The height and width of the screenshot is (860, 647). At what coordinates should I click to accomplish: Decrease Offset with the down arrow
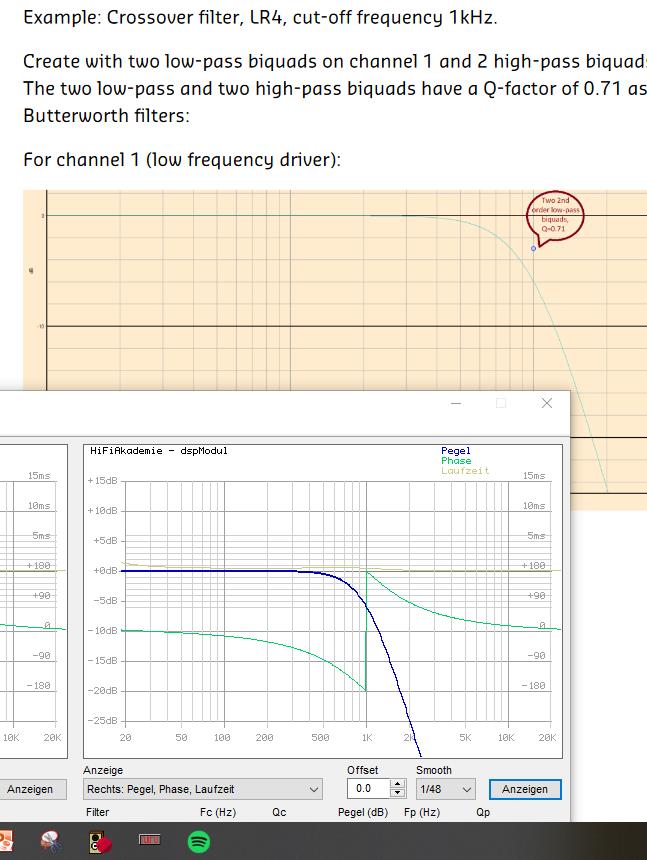[x=398, y=794]
